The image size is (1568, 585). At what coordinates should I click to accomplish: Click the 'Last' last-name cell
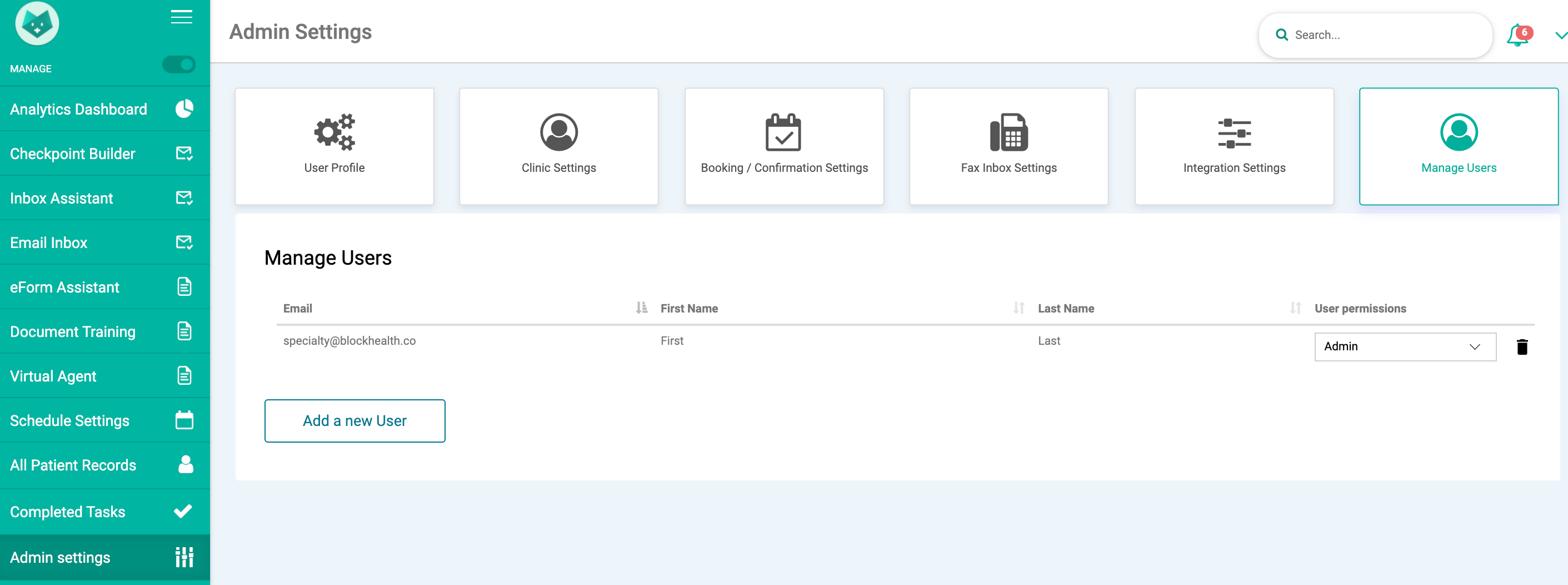click(1049, 341)
